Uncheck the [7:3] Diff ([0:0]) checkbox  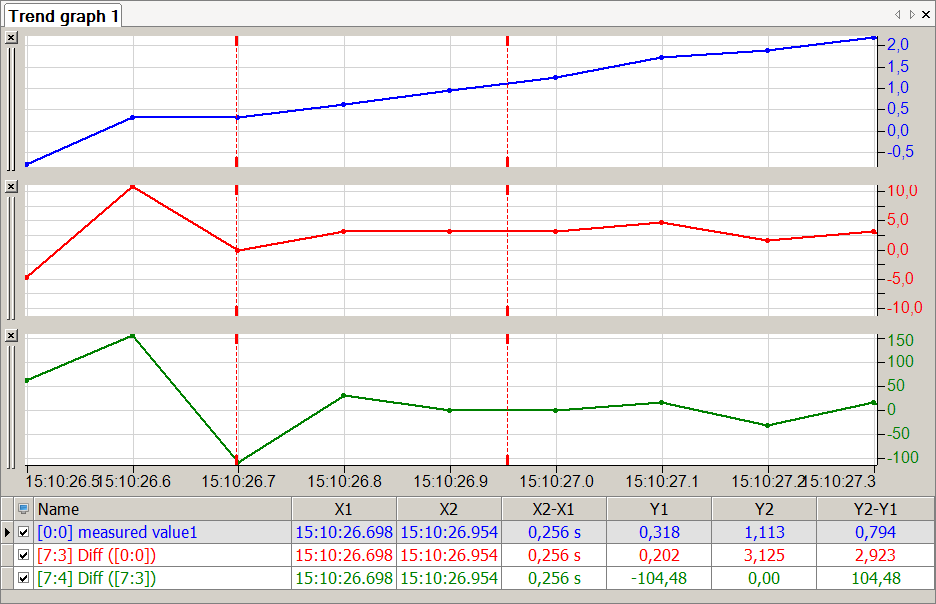(x=23, y=555)
